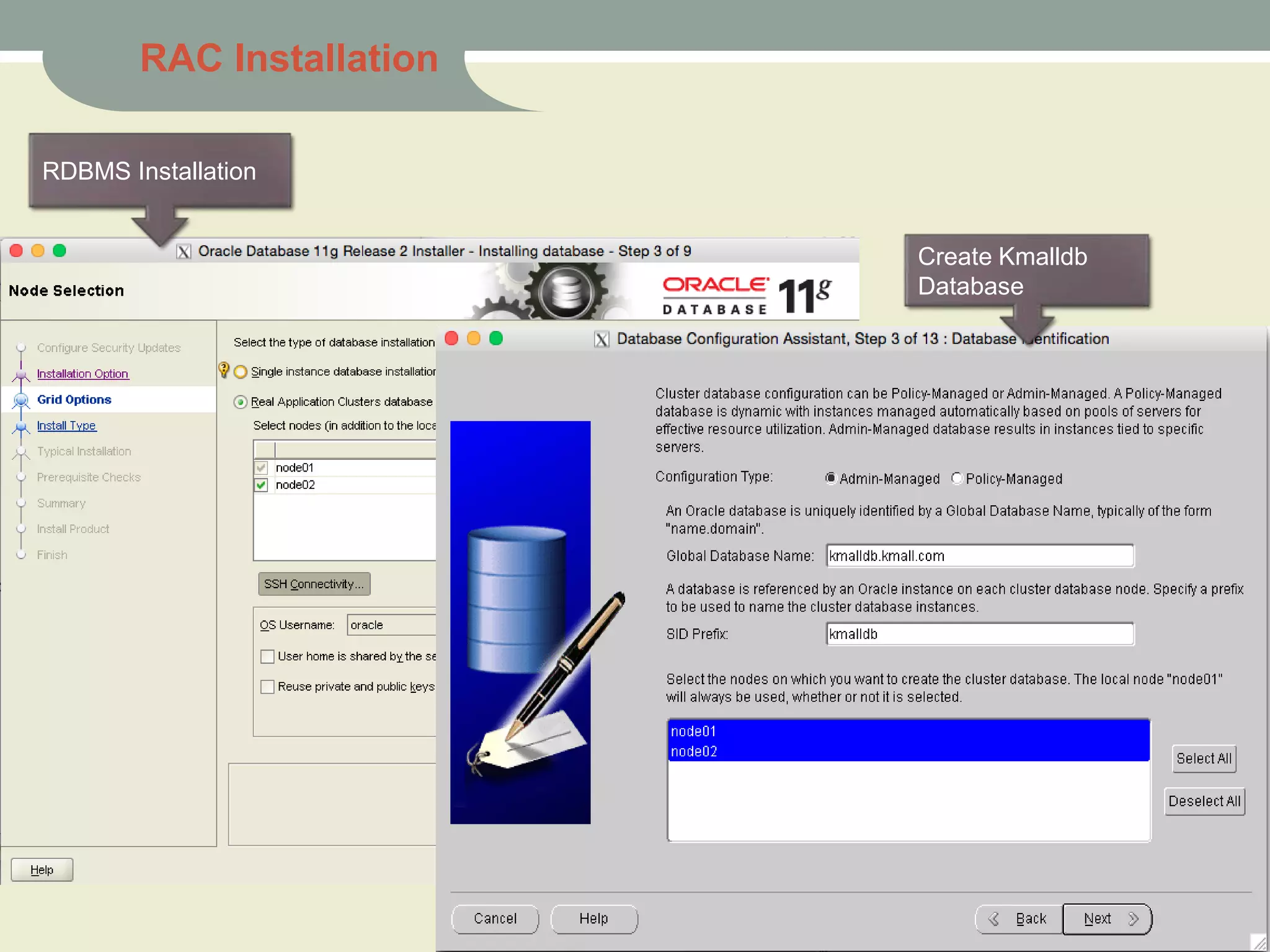Minimize the Oracle Database Installer window
This screenshot has height=952, width=1270.
[38, 250]
